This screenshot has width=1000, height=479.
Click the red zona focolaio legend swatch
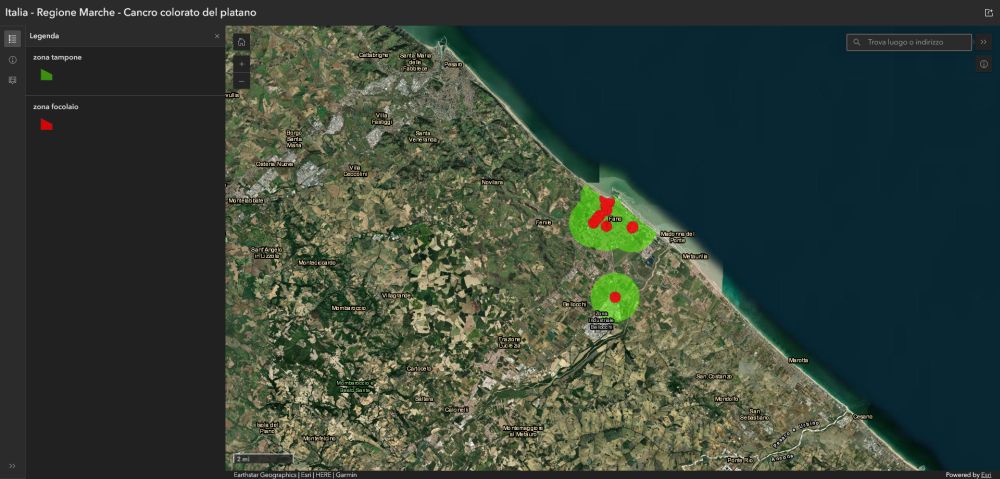(x=46, y=124)
